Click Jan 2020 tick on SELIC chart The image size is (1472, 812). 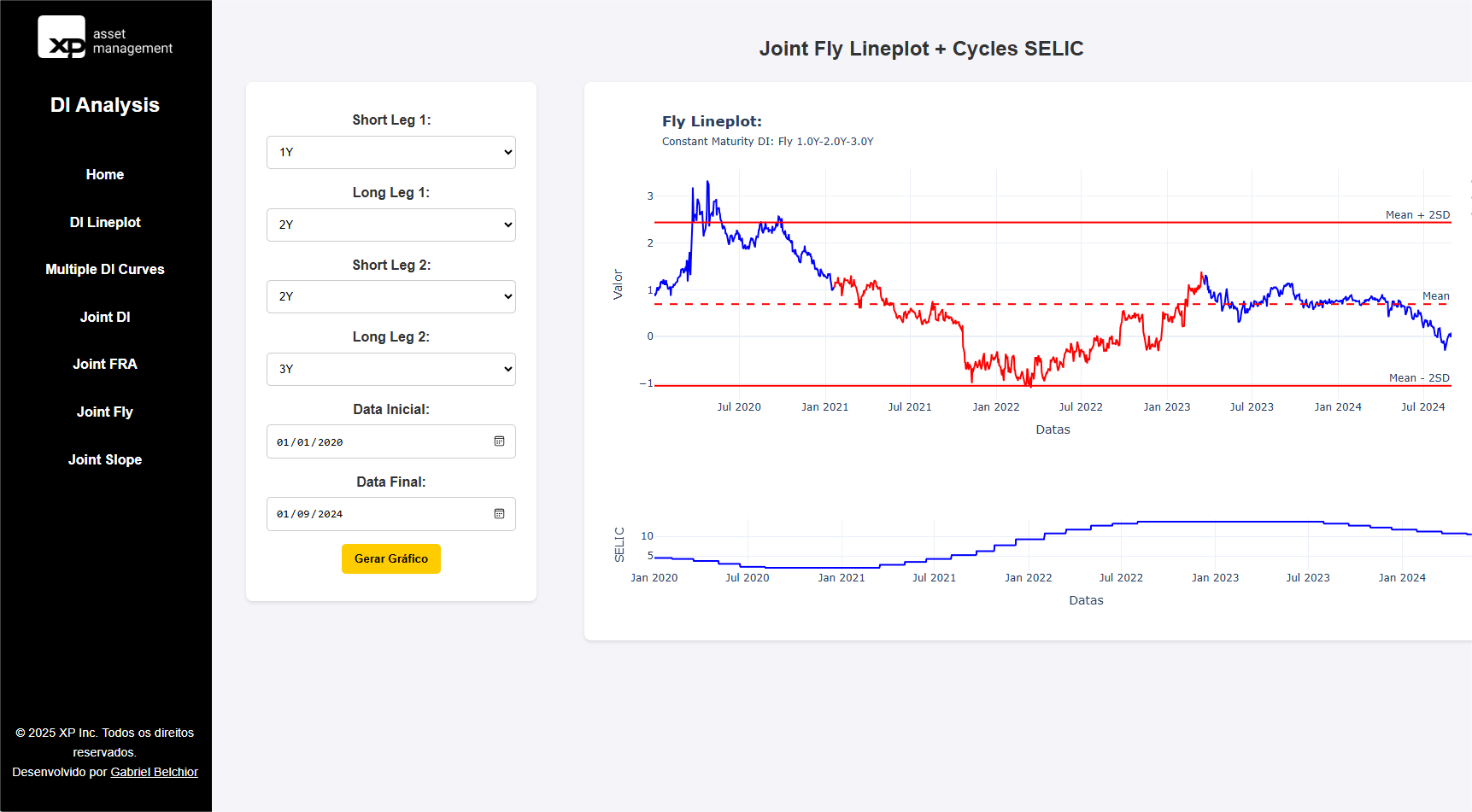[x=654, y=578]
